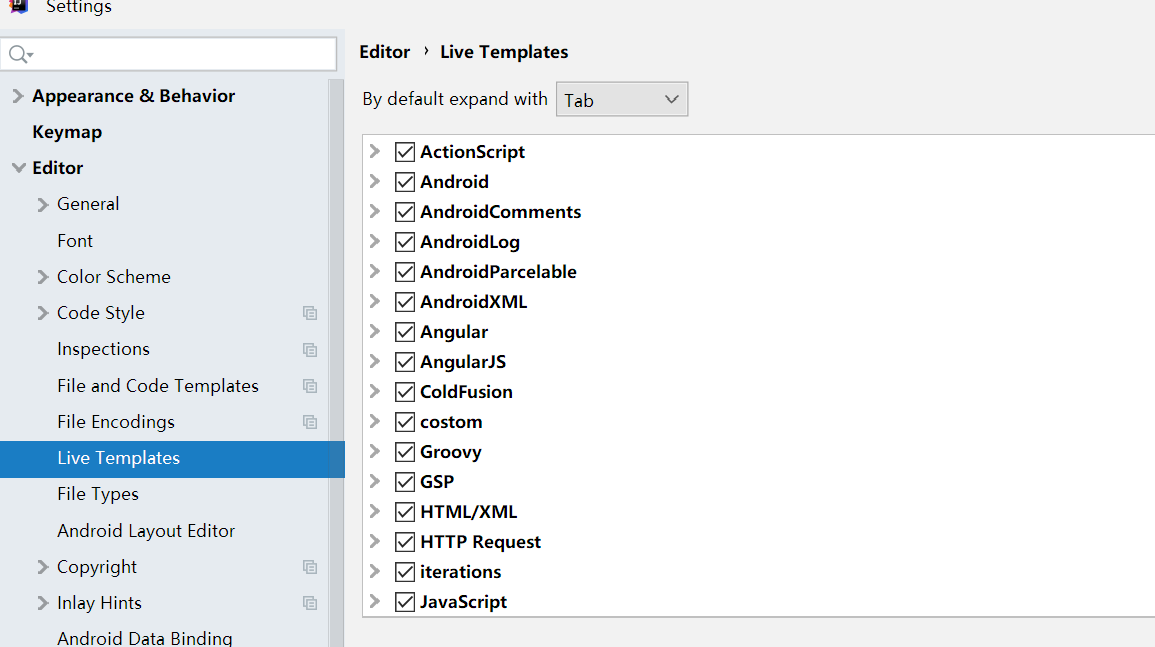
Task: Expand the Groovy template group
Action: [x=375, y=452]
